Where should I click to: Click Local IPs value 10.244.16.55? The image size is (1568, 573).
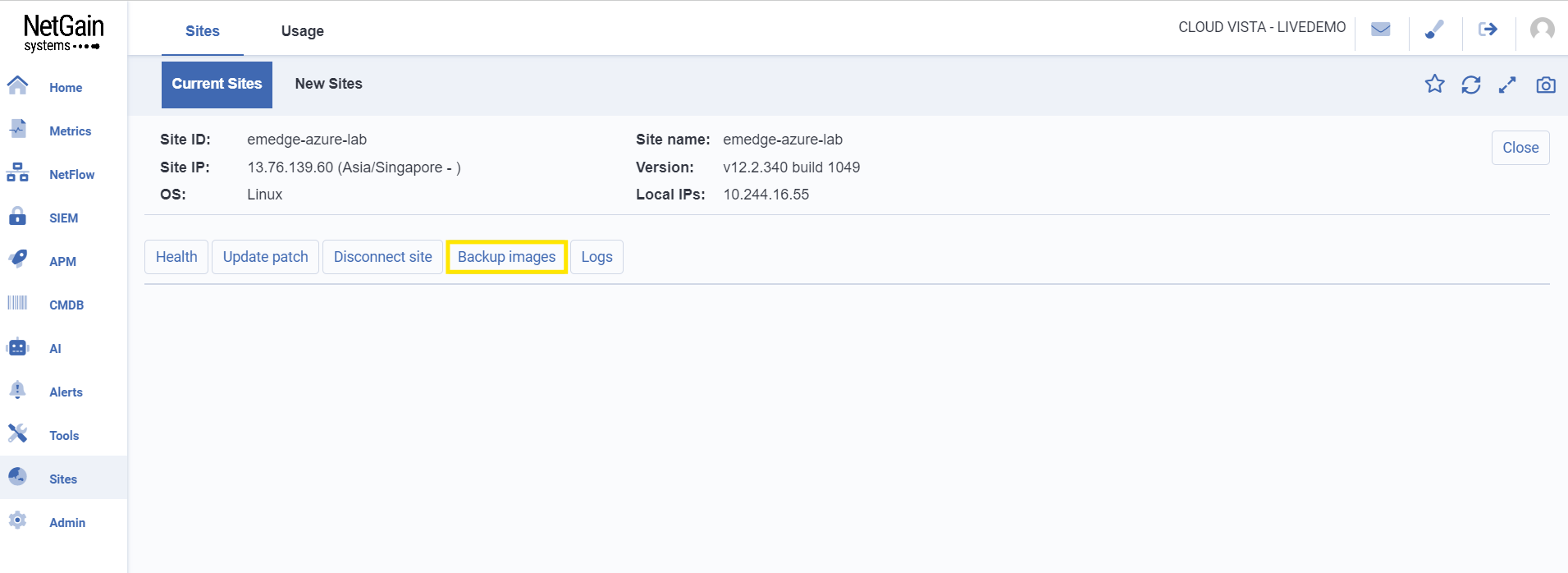(766, 195)
